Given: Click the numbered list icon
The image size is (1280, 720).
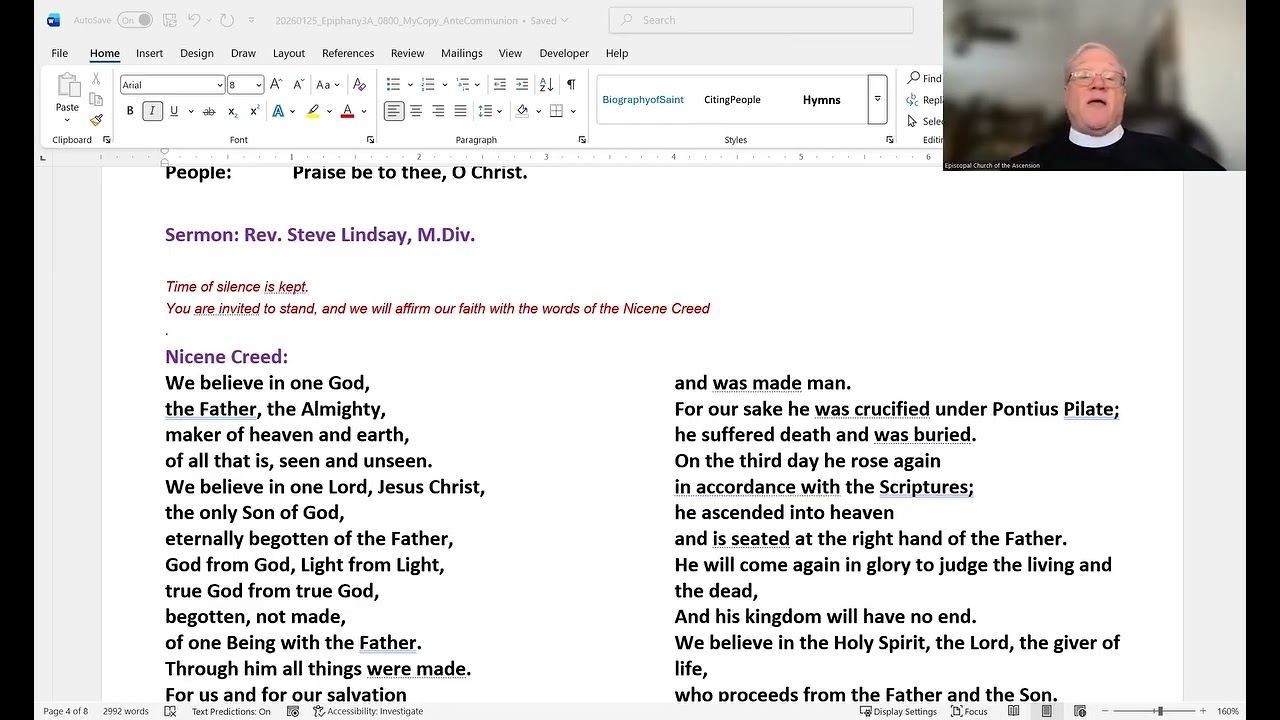Looking at the screenshot, I should point(427,85).
